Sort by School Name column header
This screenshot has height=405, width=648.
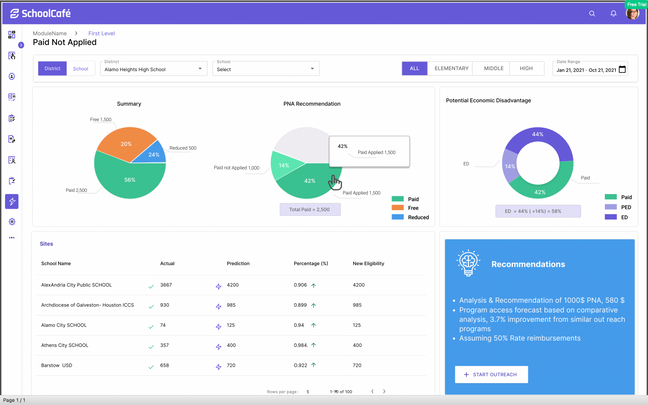pos(56,263)
